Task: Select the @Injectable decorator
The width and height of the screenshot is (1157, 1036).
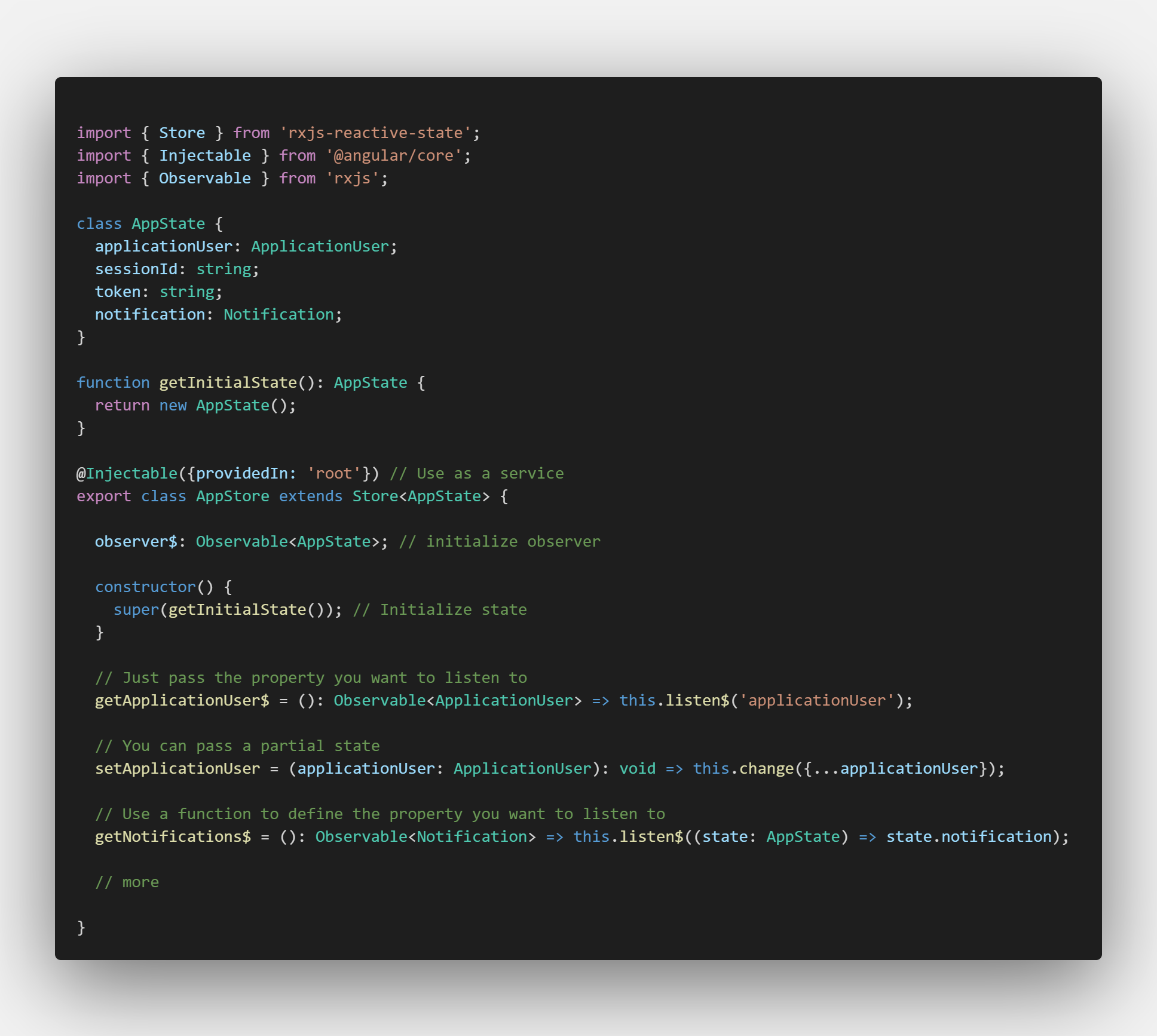Action: click(x=127, y=473)
